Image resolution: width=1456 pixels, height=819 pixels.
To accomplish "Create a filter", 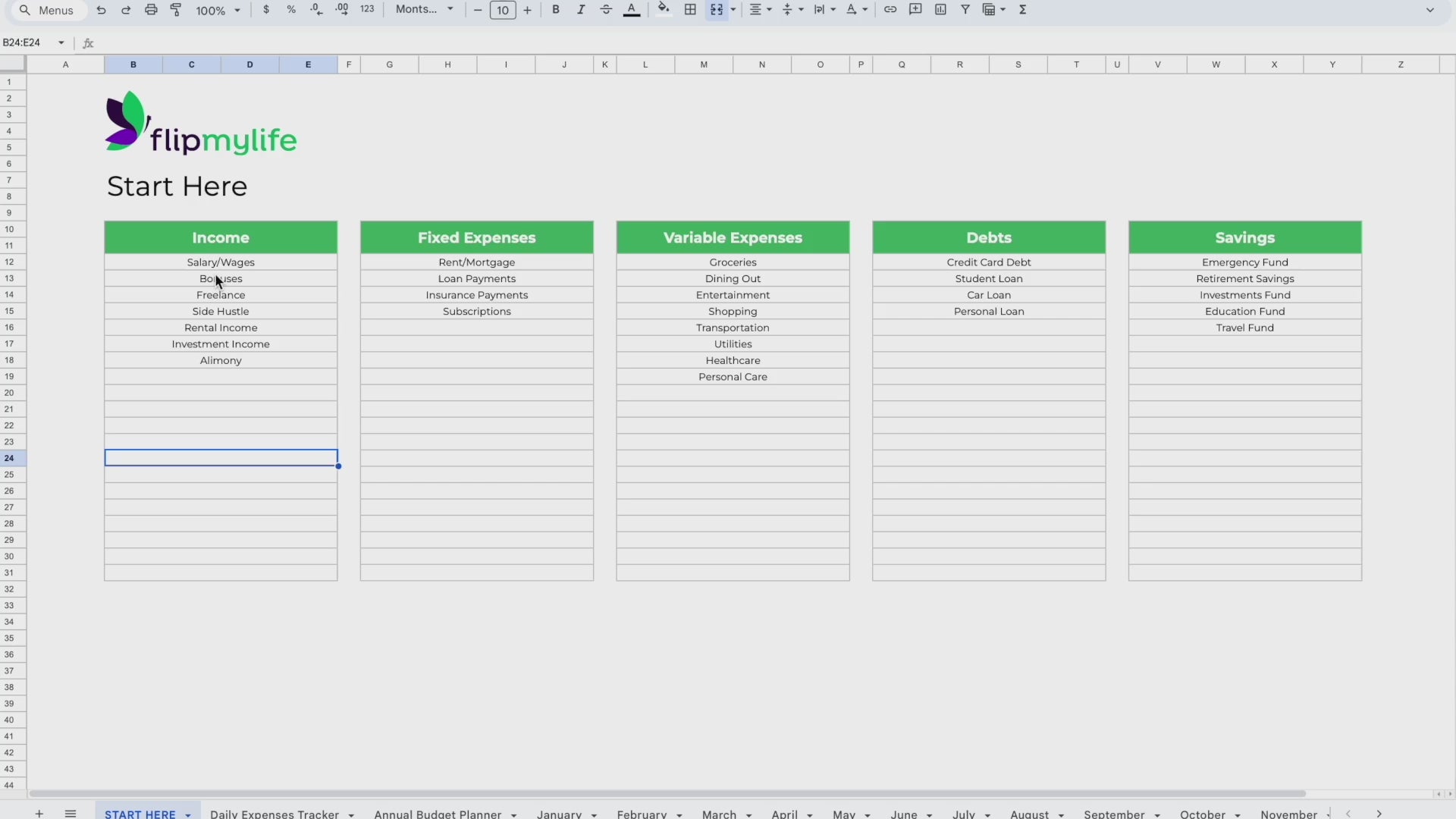I will coord(965,10).
